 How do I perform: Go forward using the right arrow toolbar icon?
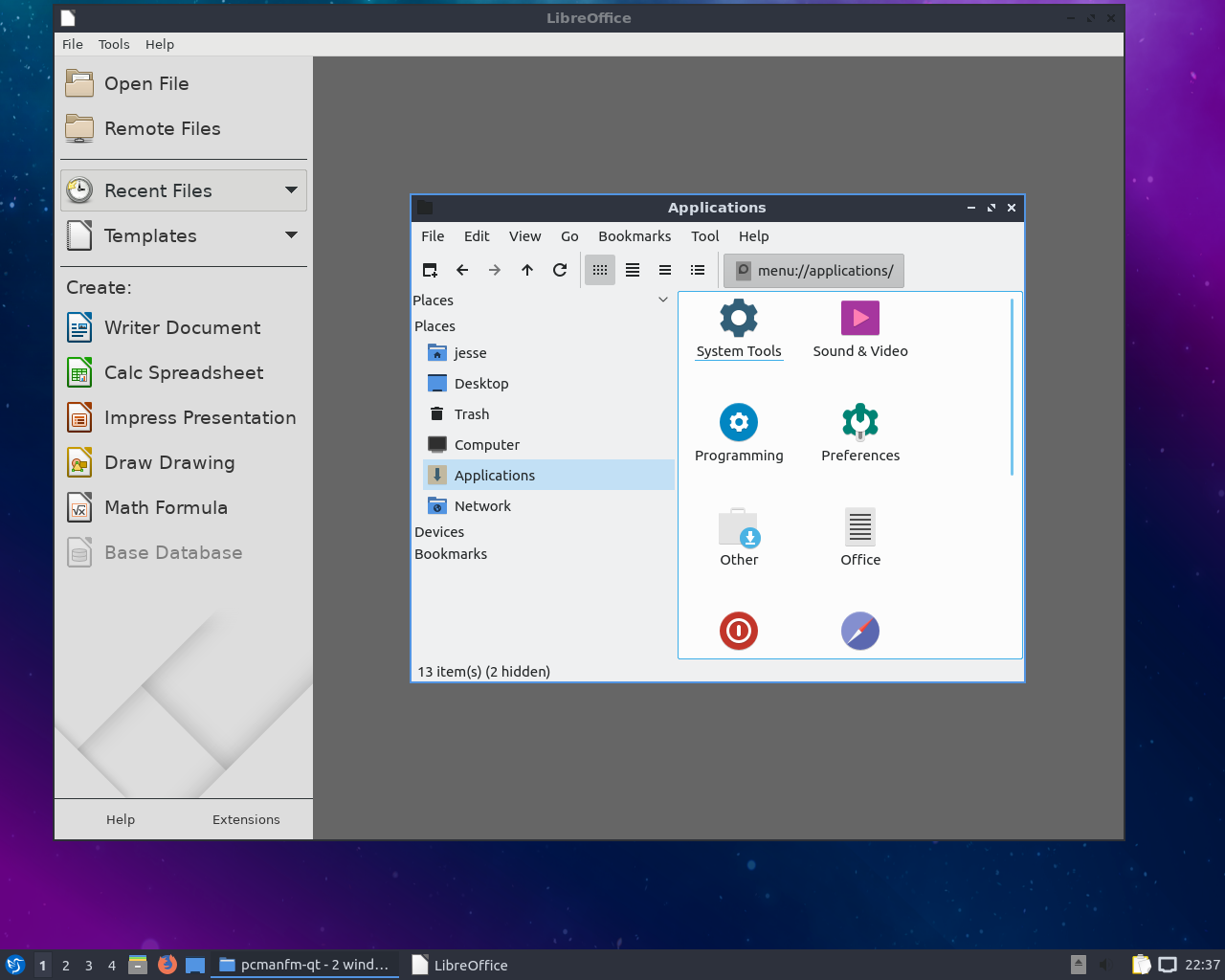pyautogui.click(x=495, y=270)
